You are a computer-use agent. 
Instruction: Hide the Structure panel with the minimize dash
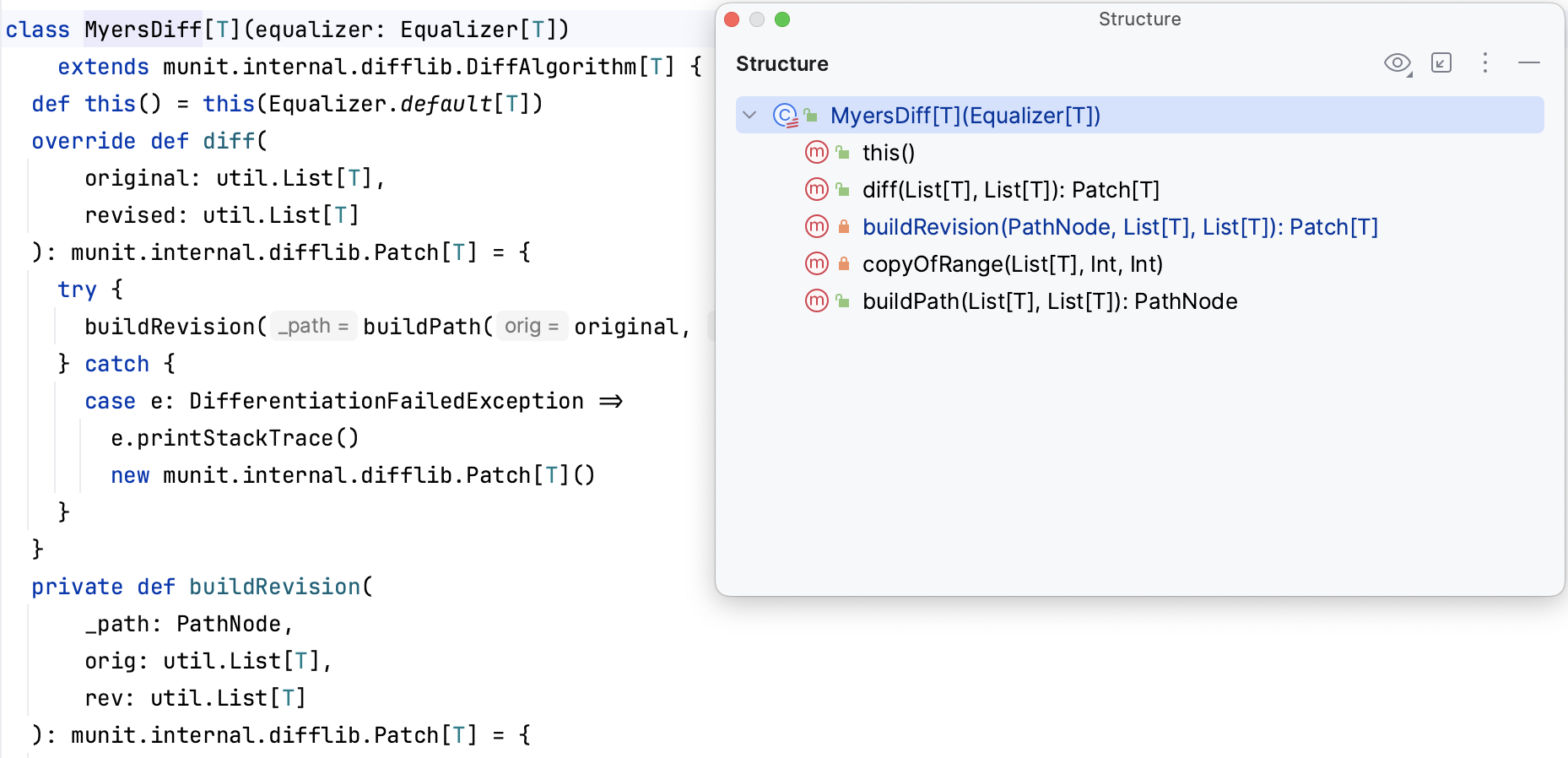tap(1529, 63)
